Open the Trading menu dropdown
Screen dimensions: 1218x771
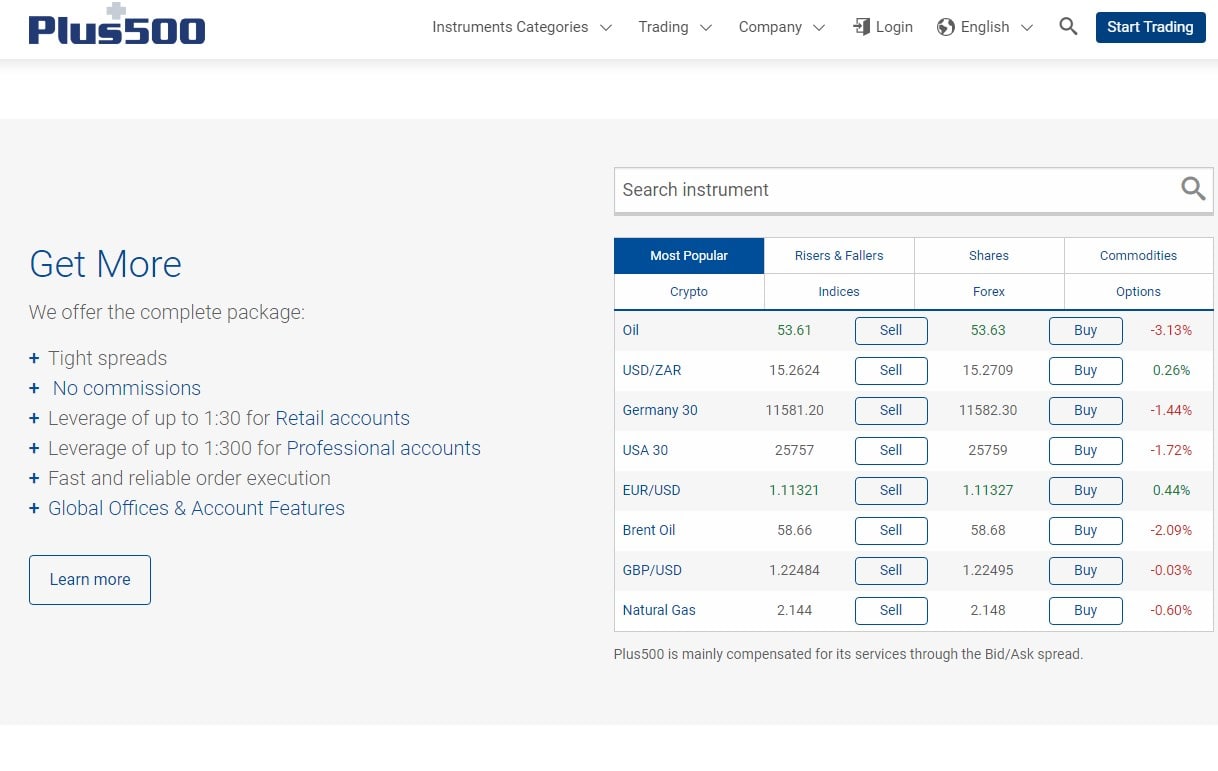click(675, 27)
